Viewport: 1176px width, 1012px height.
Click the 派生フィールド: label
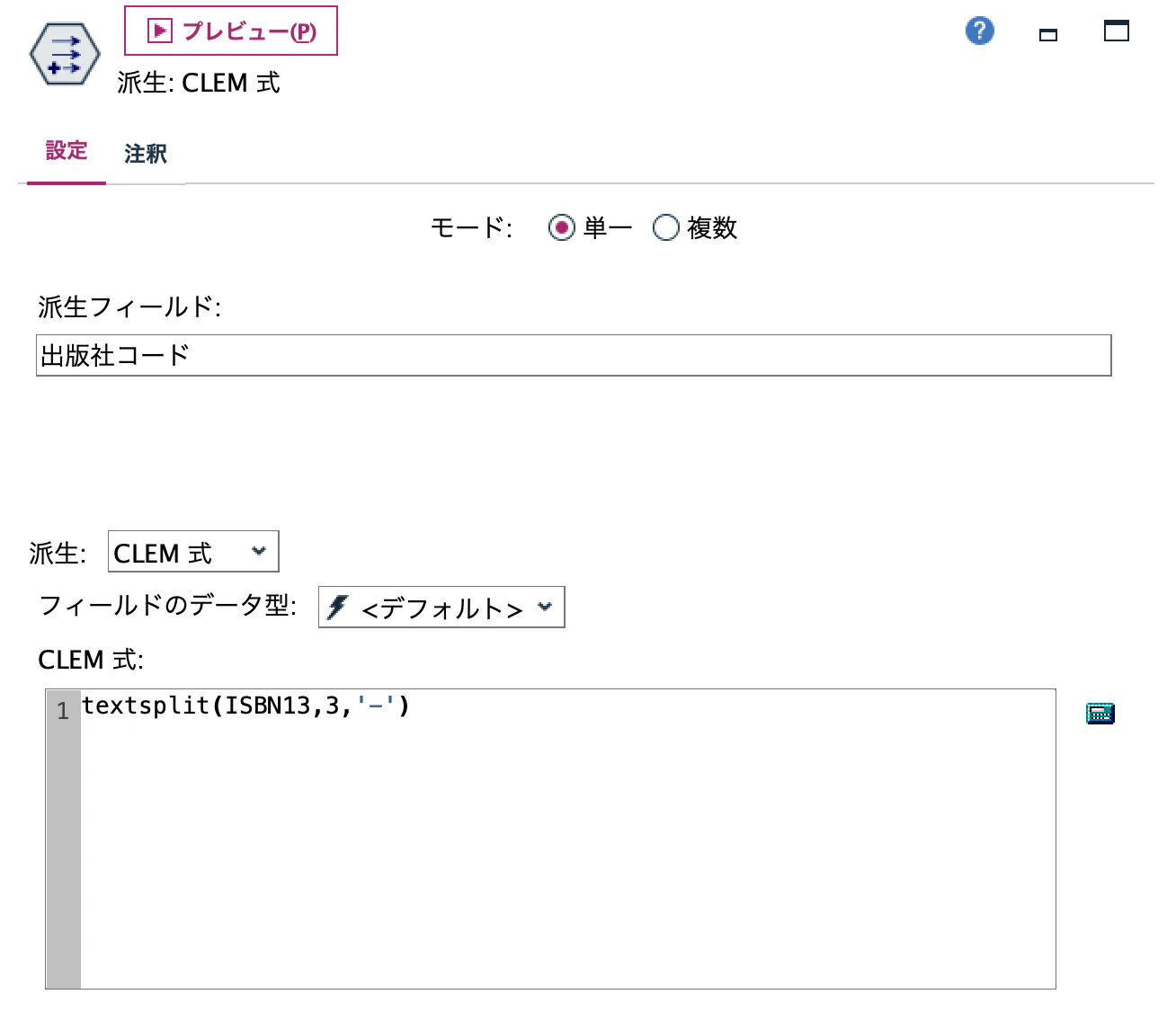click(129, 307)
